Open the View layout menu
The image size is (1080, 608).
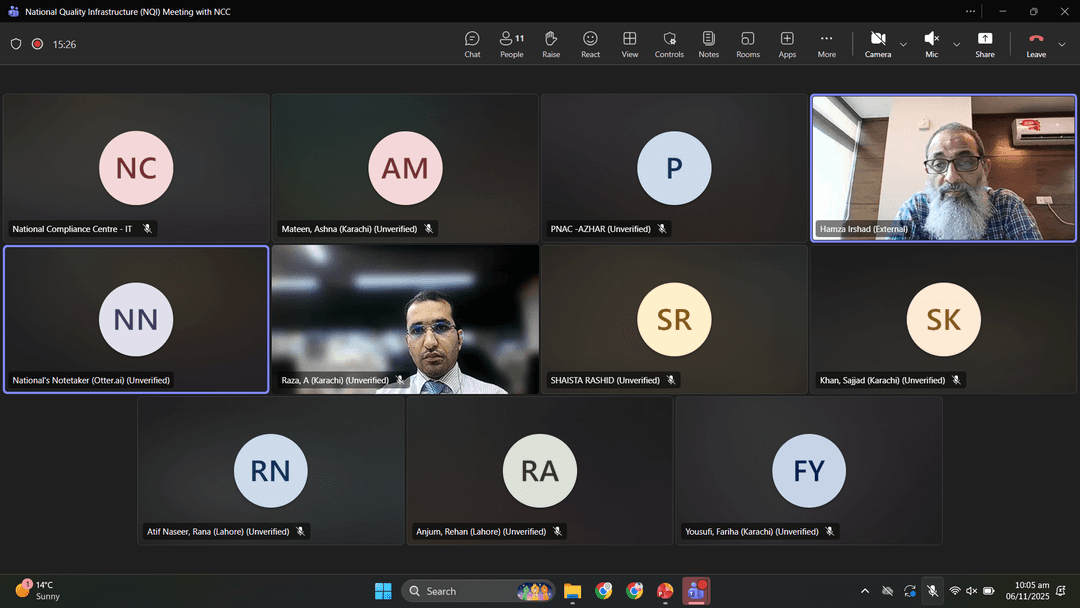[x=630, y=44]
